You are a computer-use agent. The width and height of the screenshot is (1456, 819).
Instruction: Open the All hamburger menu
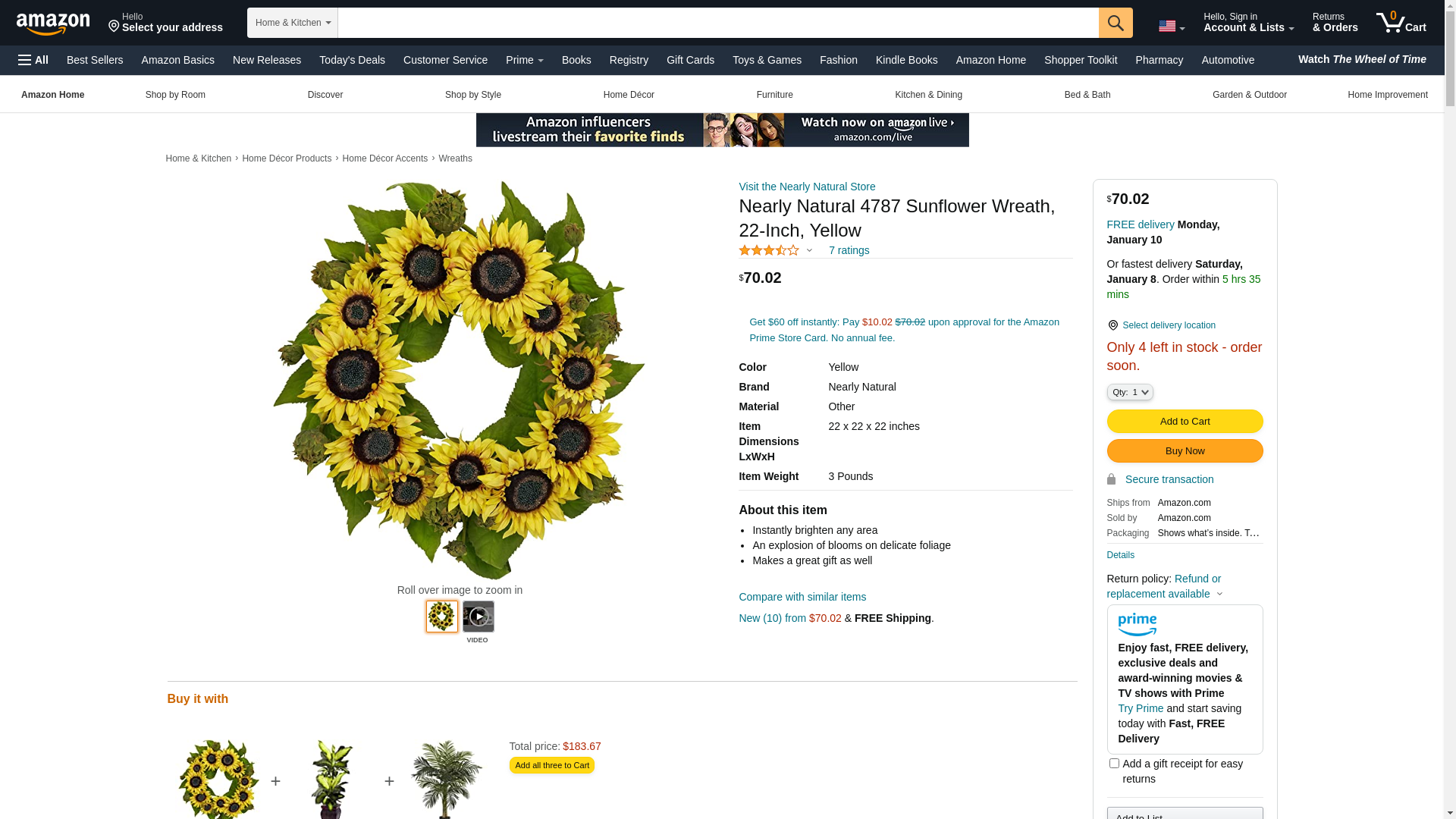tap(33, 60)
